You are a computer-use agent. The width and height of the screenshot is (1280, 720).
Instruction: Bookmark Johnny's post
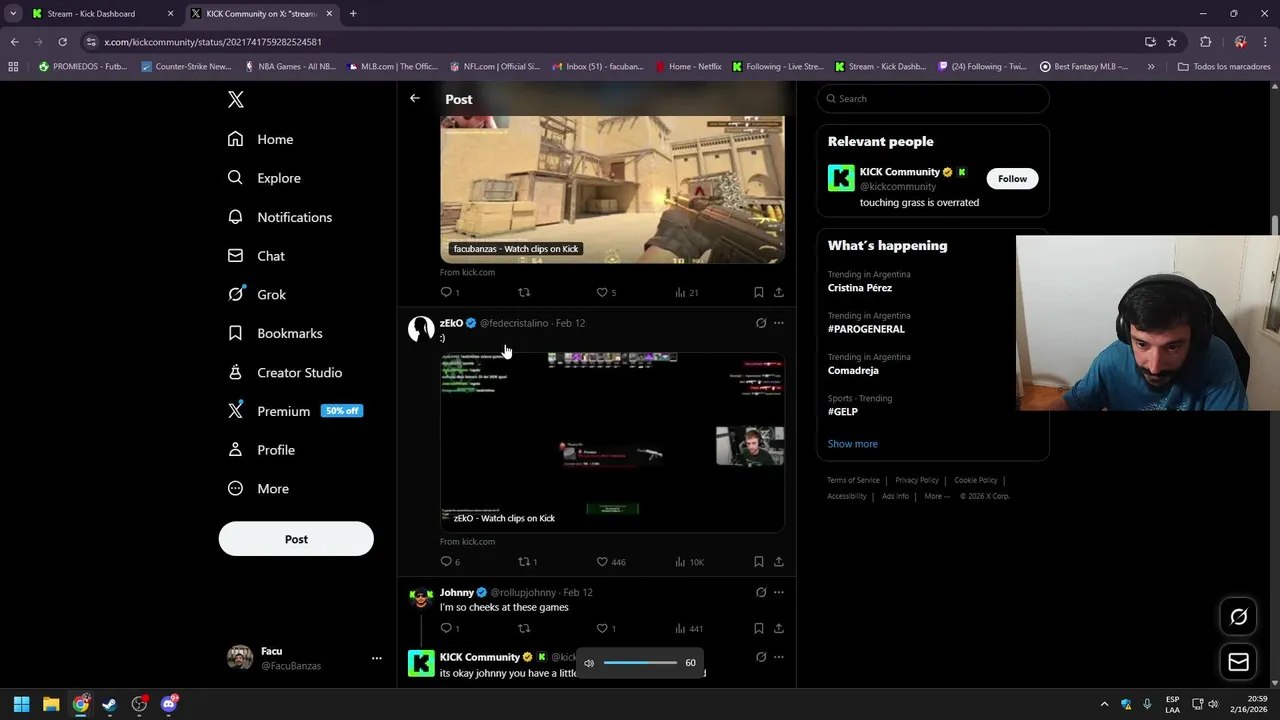[759, 628]
